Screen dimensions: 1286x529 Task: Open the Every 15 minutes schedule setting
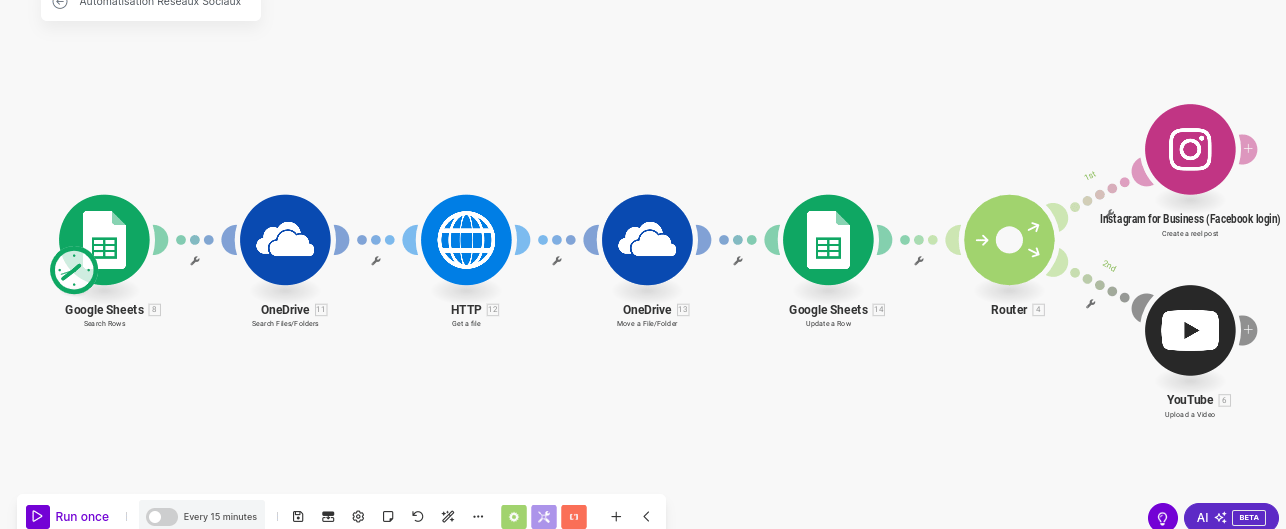point(220,517)
